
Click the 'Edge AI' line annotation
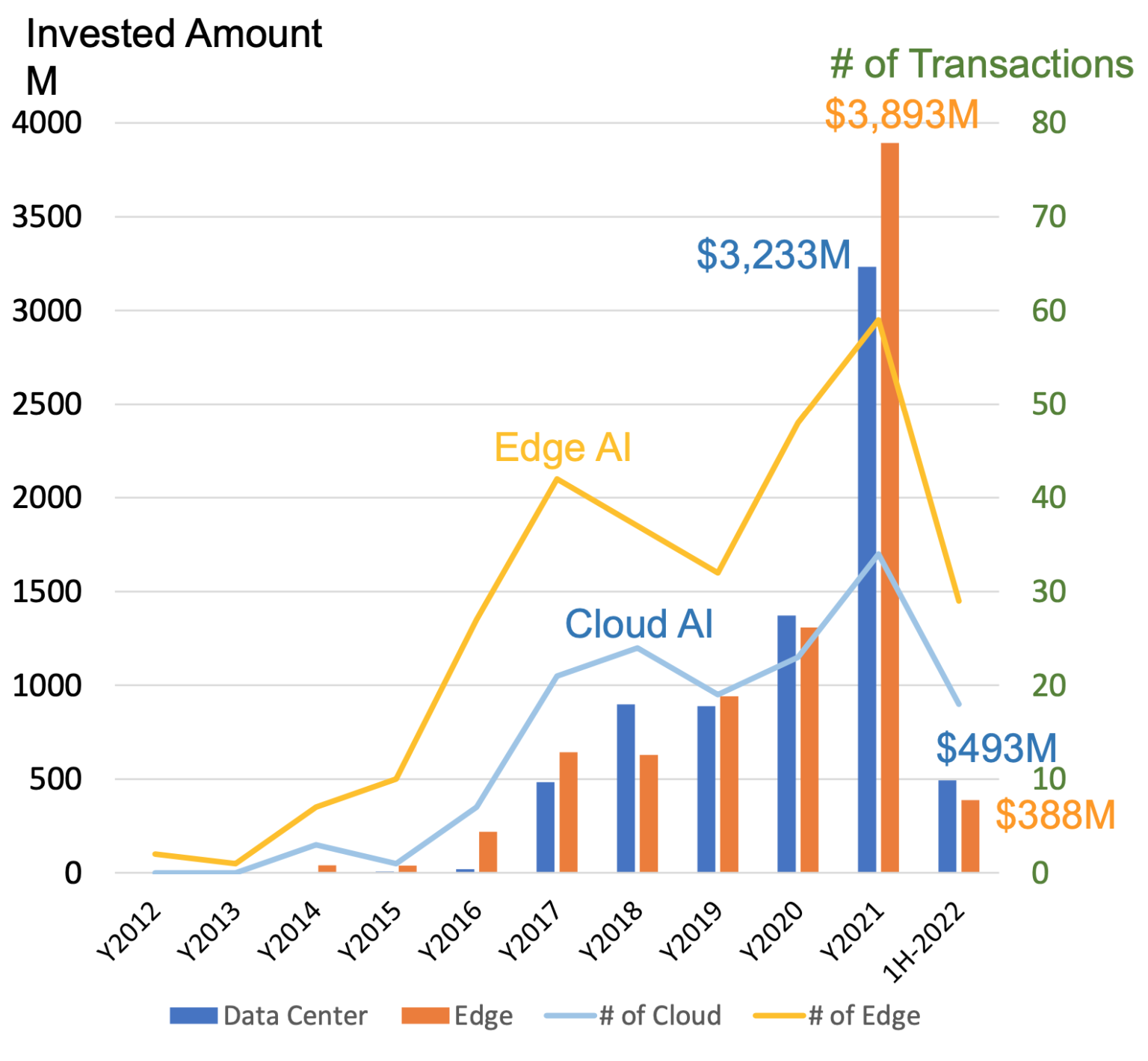(563, 448)
